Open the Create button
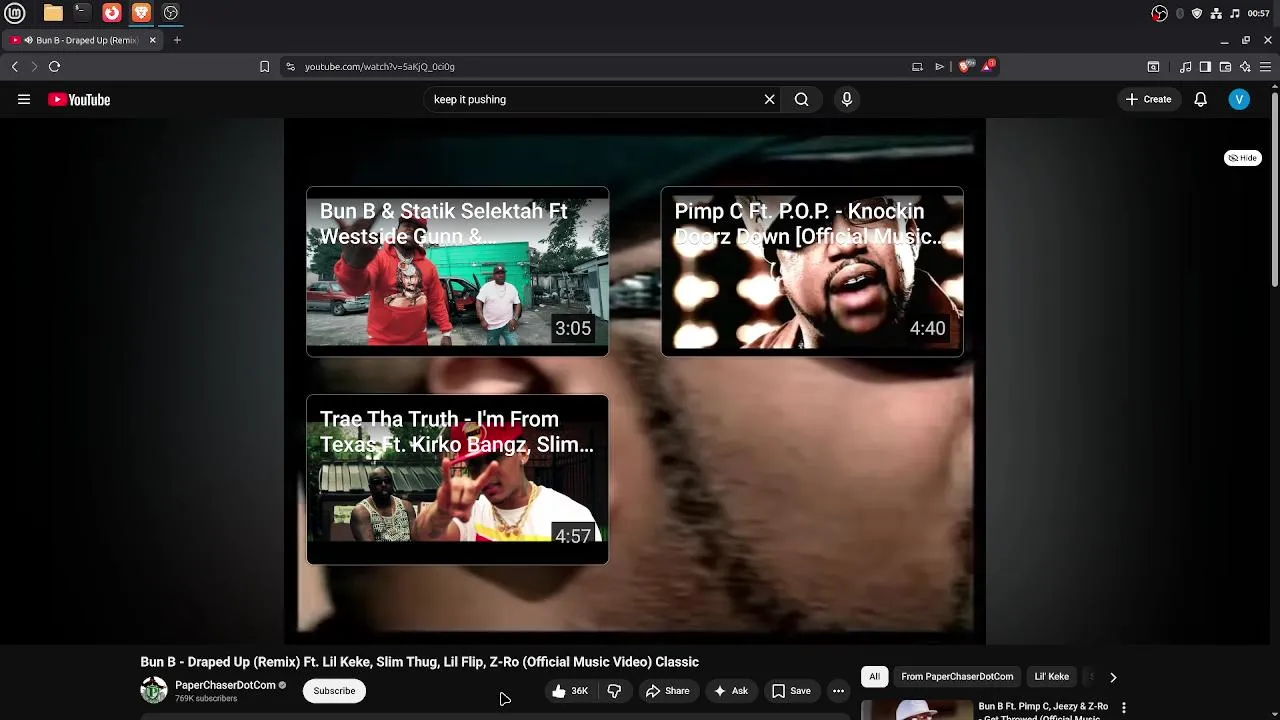 click(1148, 99)
